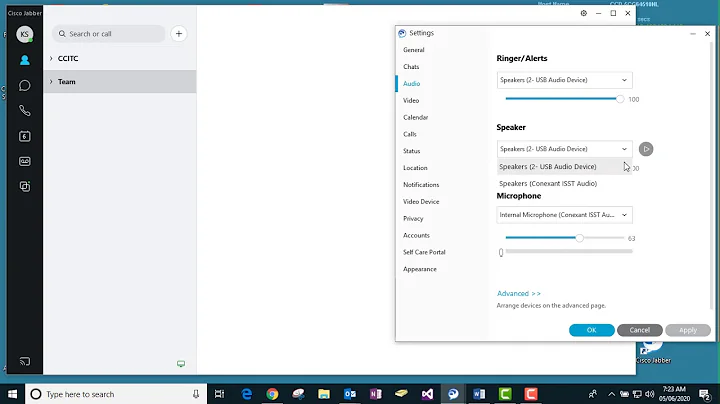Open the Windows notification center
Image resolution: width=720 pixels, height=404 pixels.
click(704, 394)
